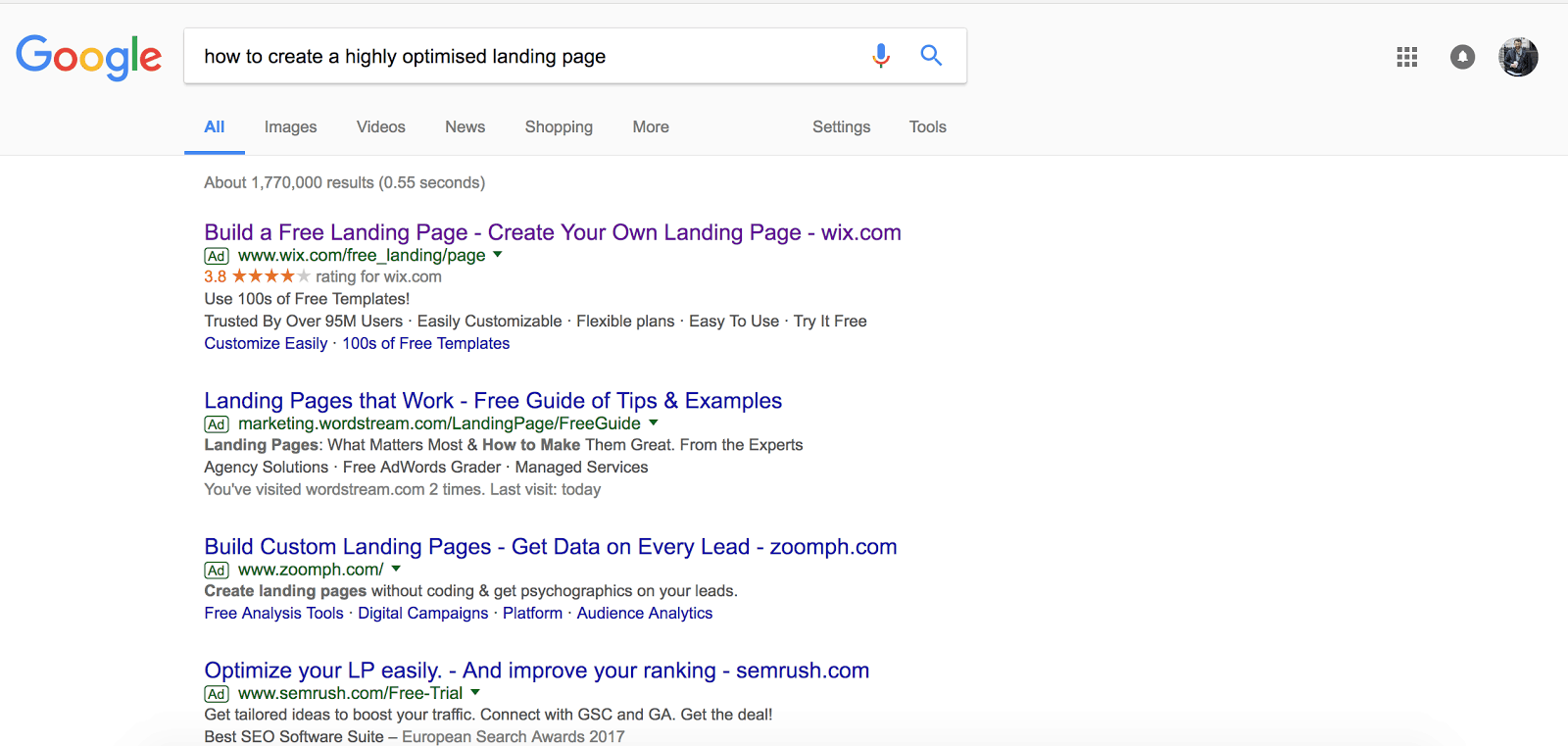Switch to the Shopping tab

(x=559, y=126)
